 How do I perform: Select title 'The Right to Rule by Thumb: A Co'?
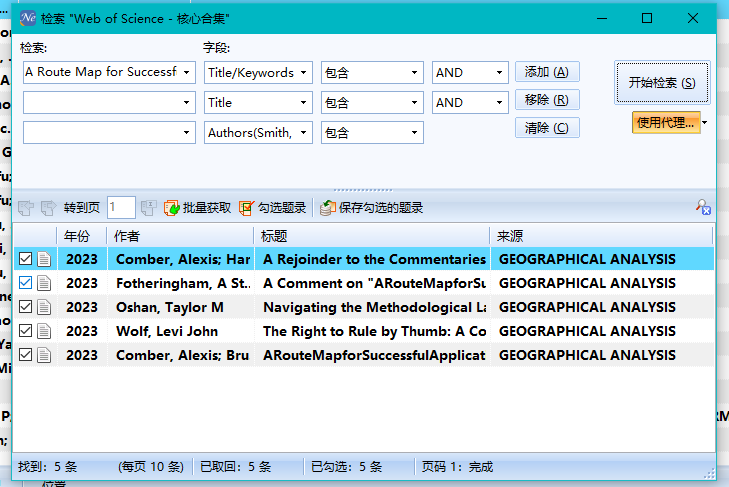[x=374, y=332]
